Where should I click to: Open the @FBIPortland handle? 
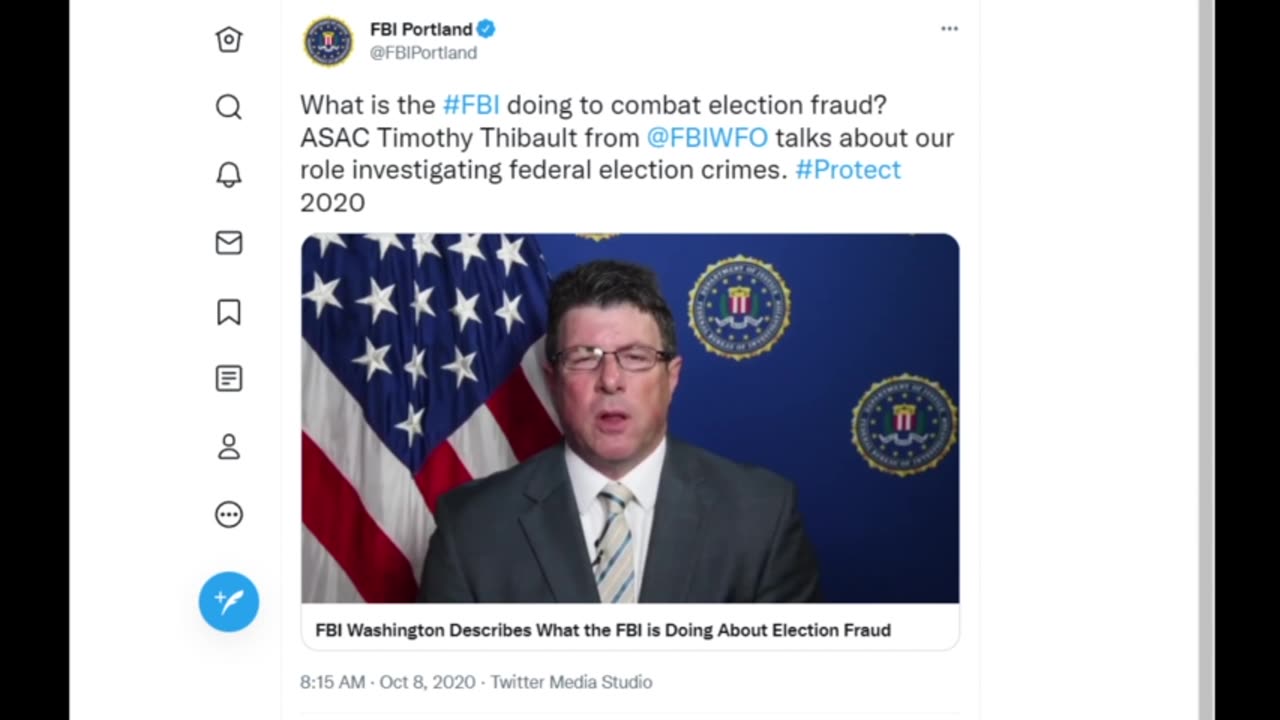tap(423, 52)
